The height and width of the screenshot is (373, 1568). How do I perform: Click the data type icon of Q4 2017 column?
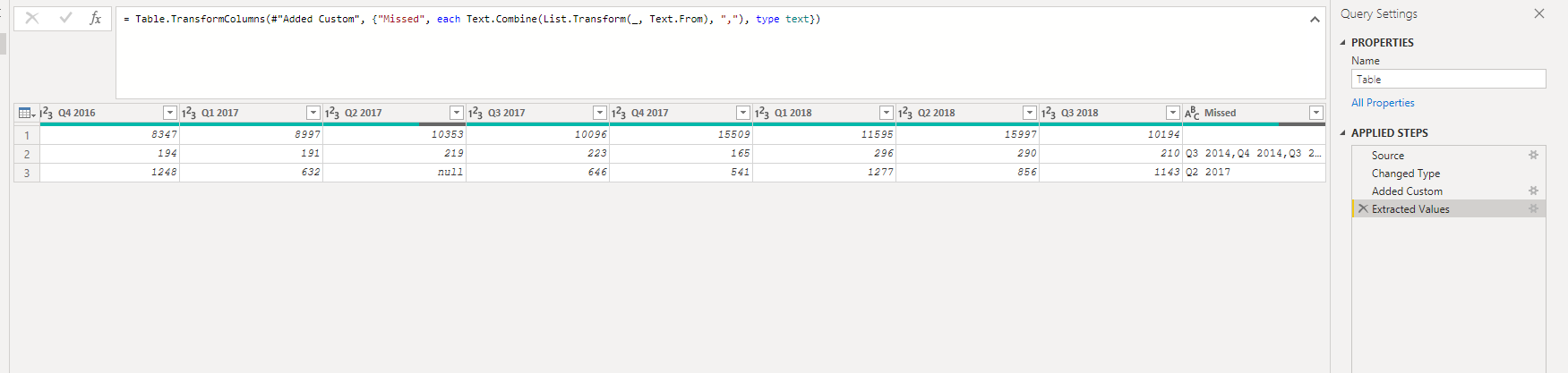click(619, 113)
